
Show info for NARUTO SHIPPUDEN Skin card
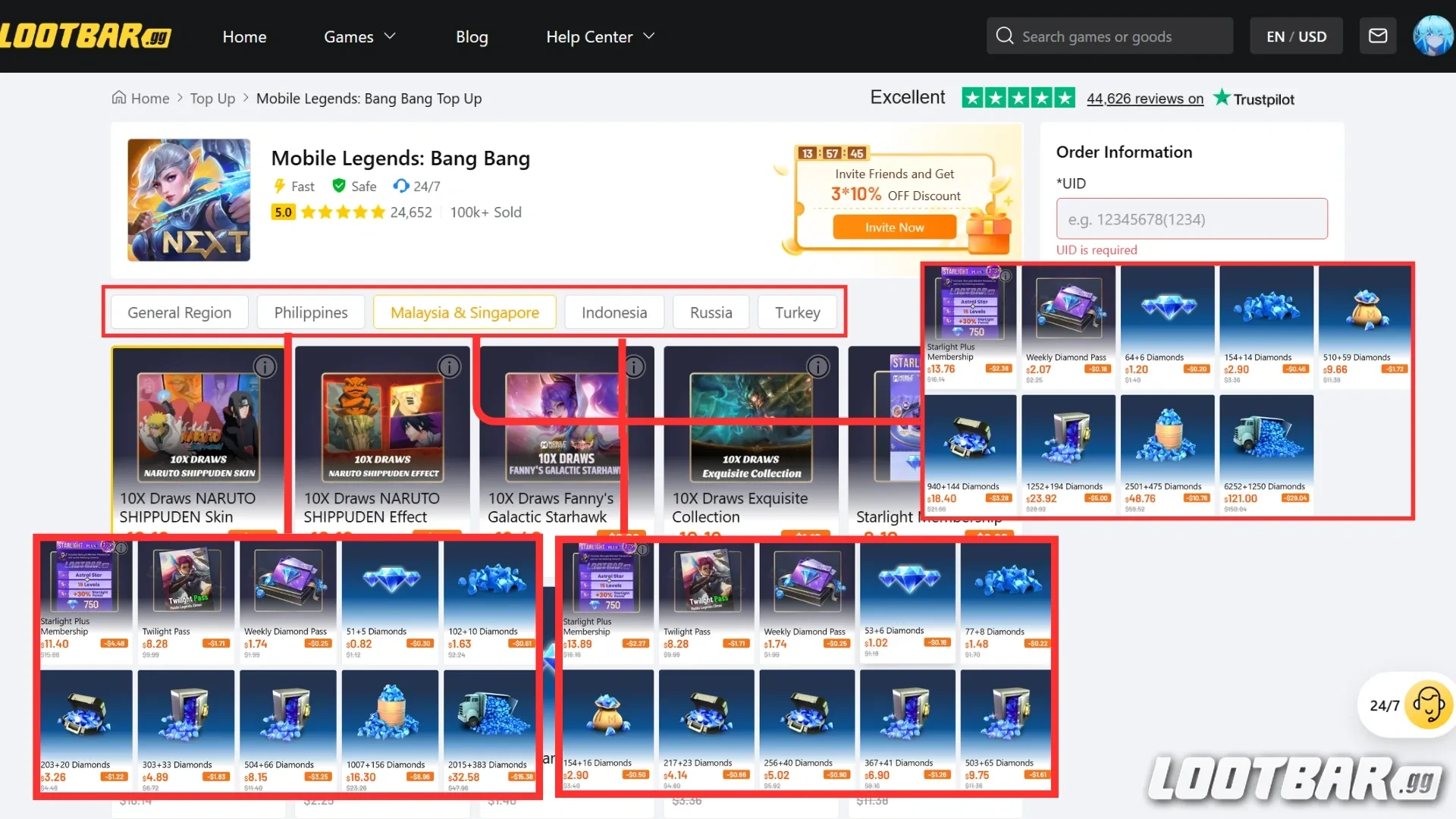pos(265,367)
